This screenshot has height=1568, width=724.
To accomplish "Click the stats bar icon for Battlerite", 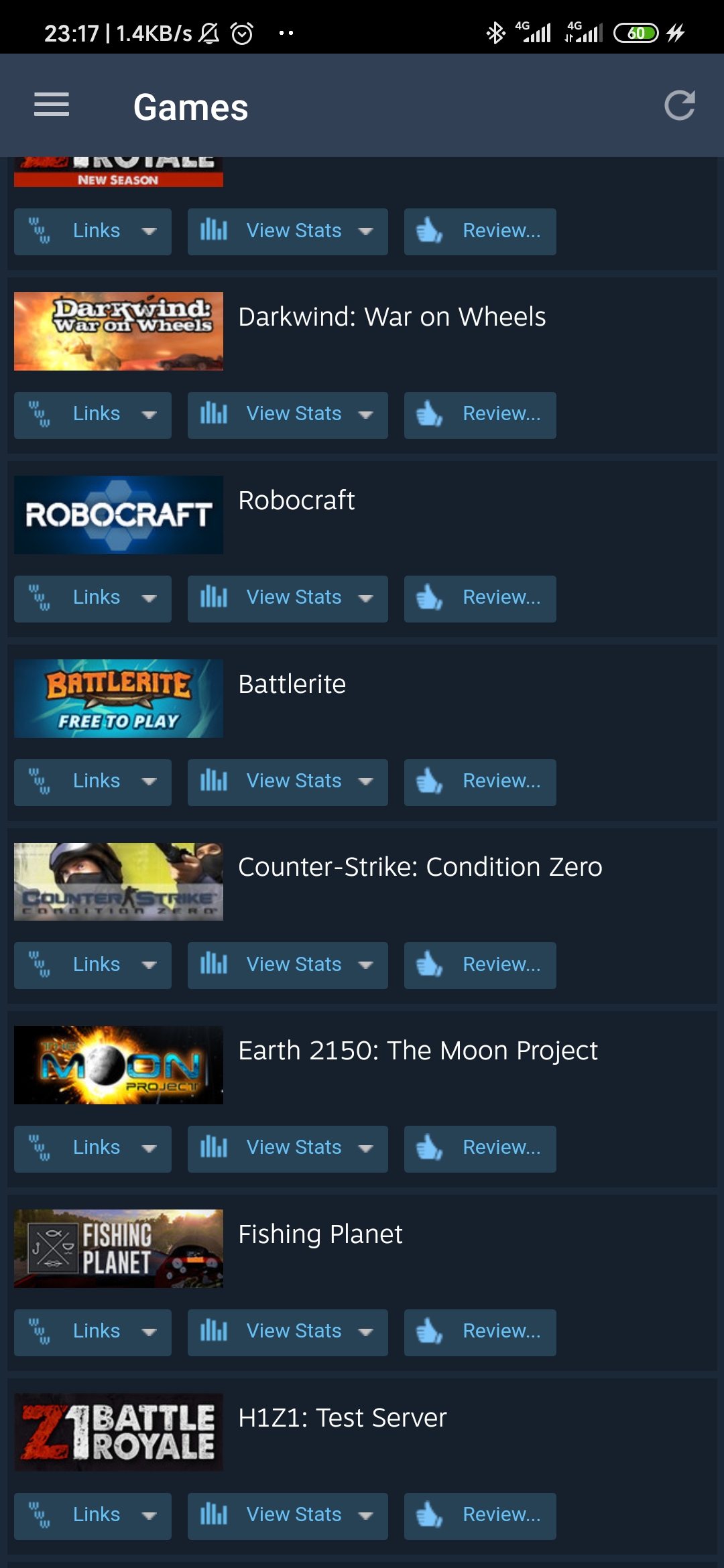I will click(x=214, y=781).
